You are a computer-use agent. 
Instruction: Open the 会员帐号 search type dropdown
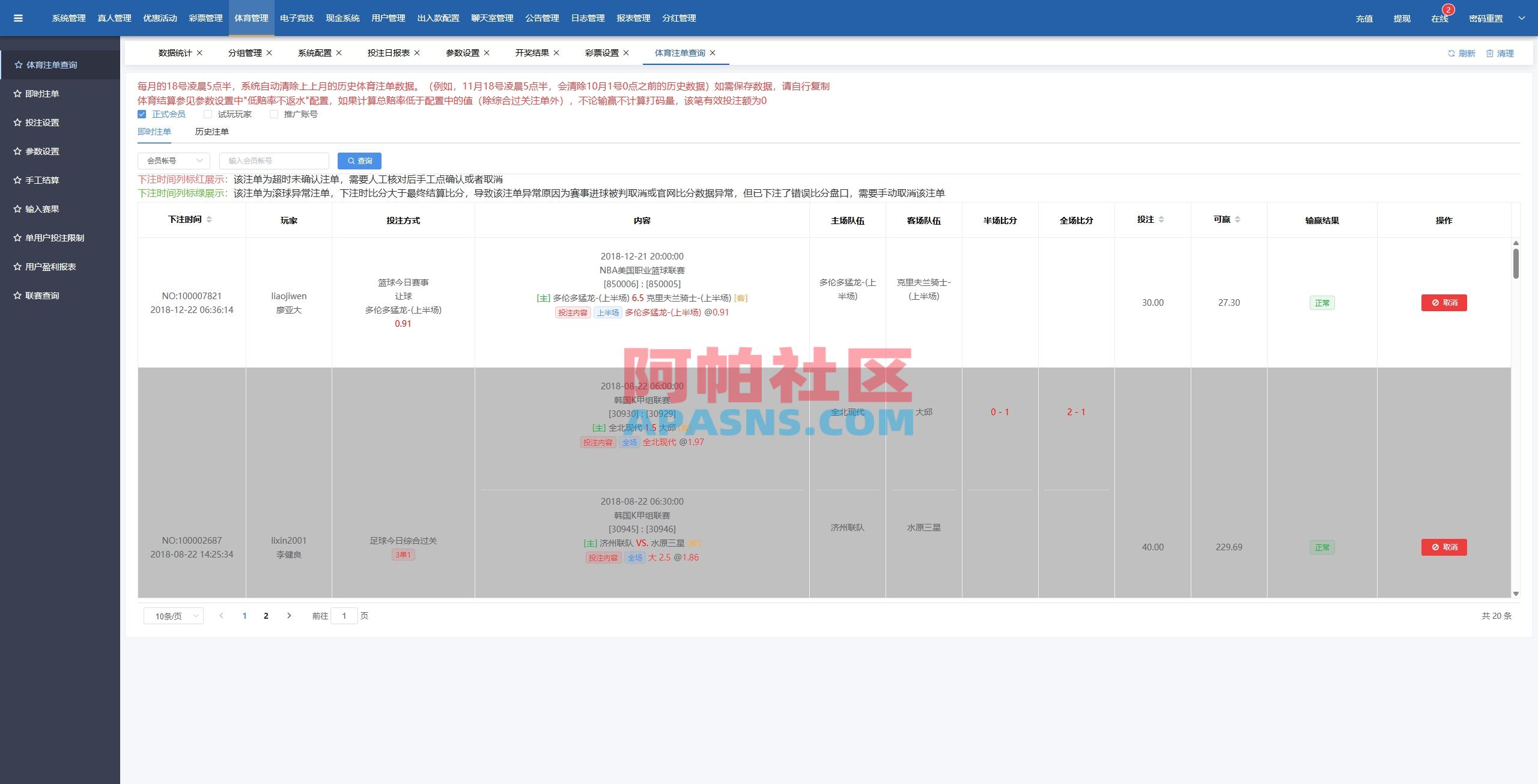coord(174,161)
